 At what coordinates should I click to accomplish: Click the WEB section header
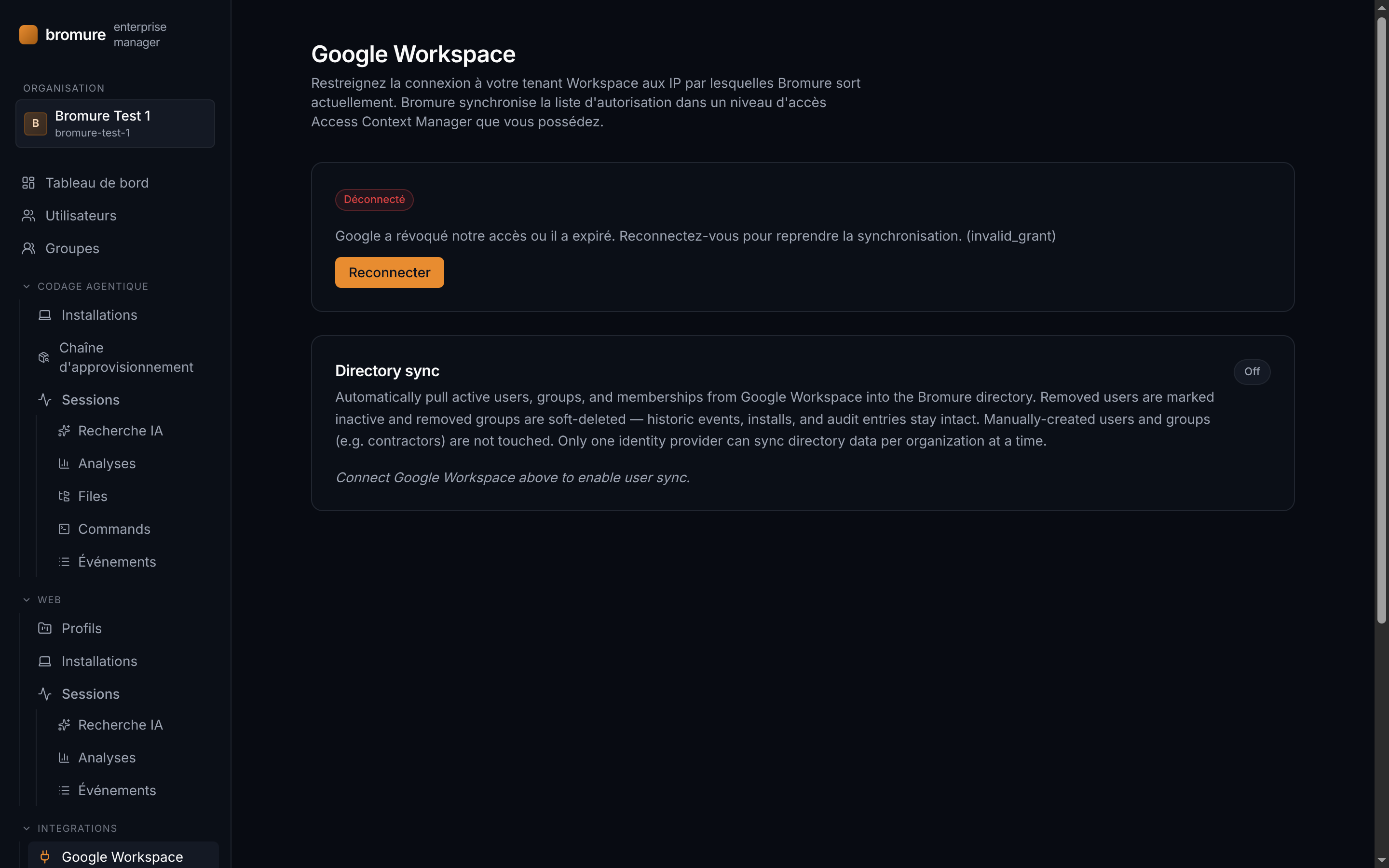pyautogui.click(x=49, y=599)
